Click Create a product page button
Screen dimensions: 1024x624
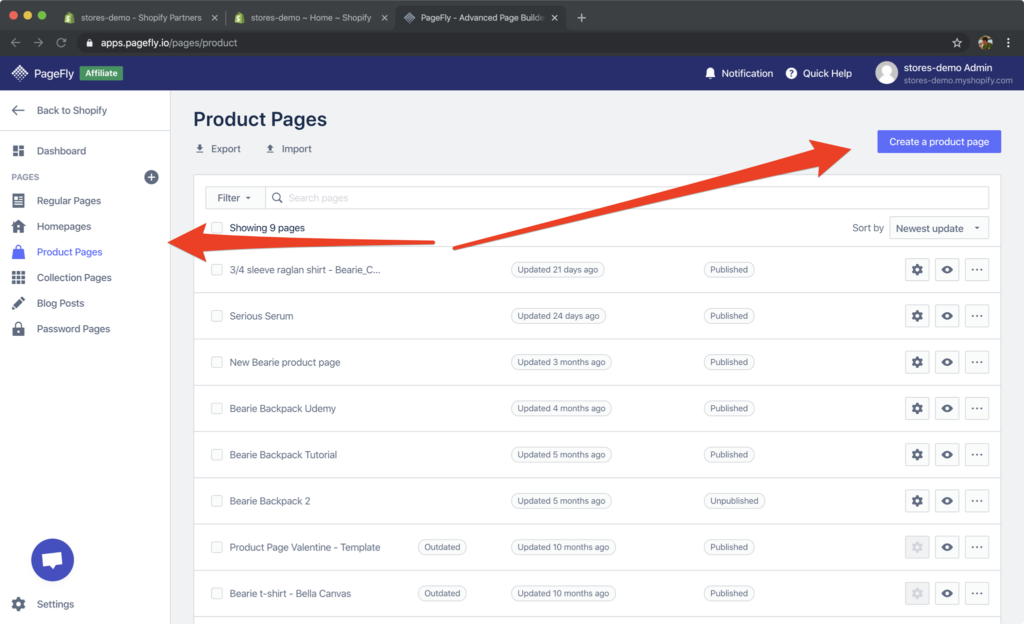pyautogui.click(x=938, y=142)
